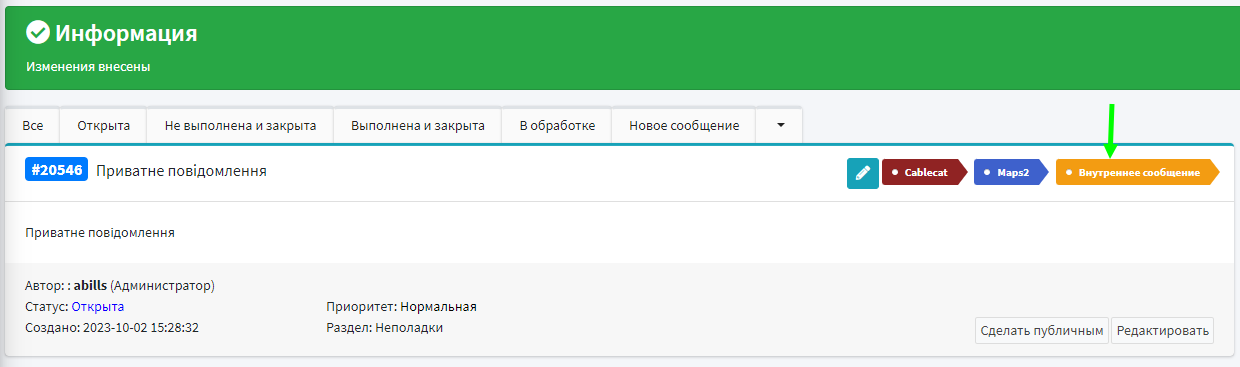Click the teal pencil edit icon
Image resolution: width=1240 pixels, height=367 pixels.
862,173
